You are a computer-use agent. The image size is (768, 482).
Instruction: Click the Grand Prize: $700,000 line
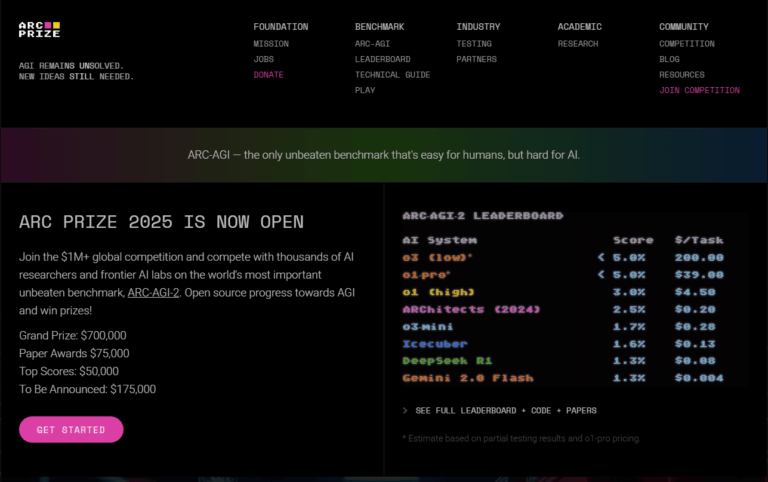pyautogui.click(x=72, y=336)
